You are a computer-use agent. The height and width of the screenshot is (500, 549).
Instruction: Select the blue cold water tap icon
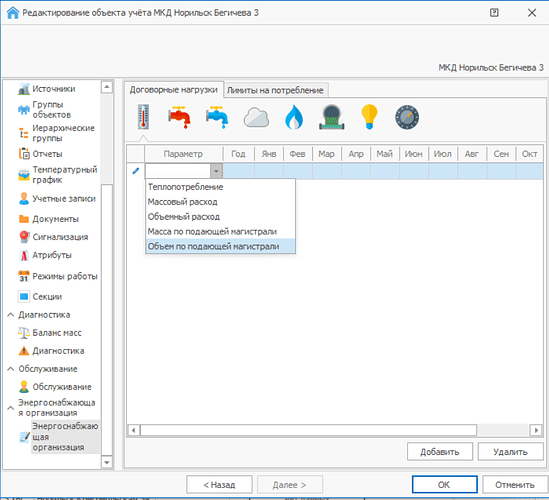click(217, 117)
